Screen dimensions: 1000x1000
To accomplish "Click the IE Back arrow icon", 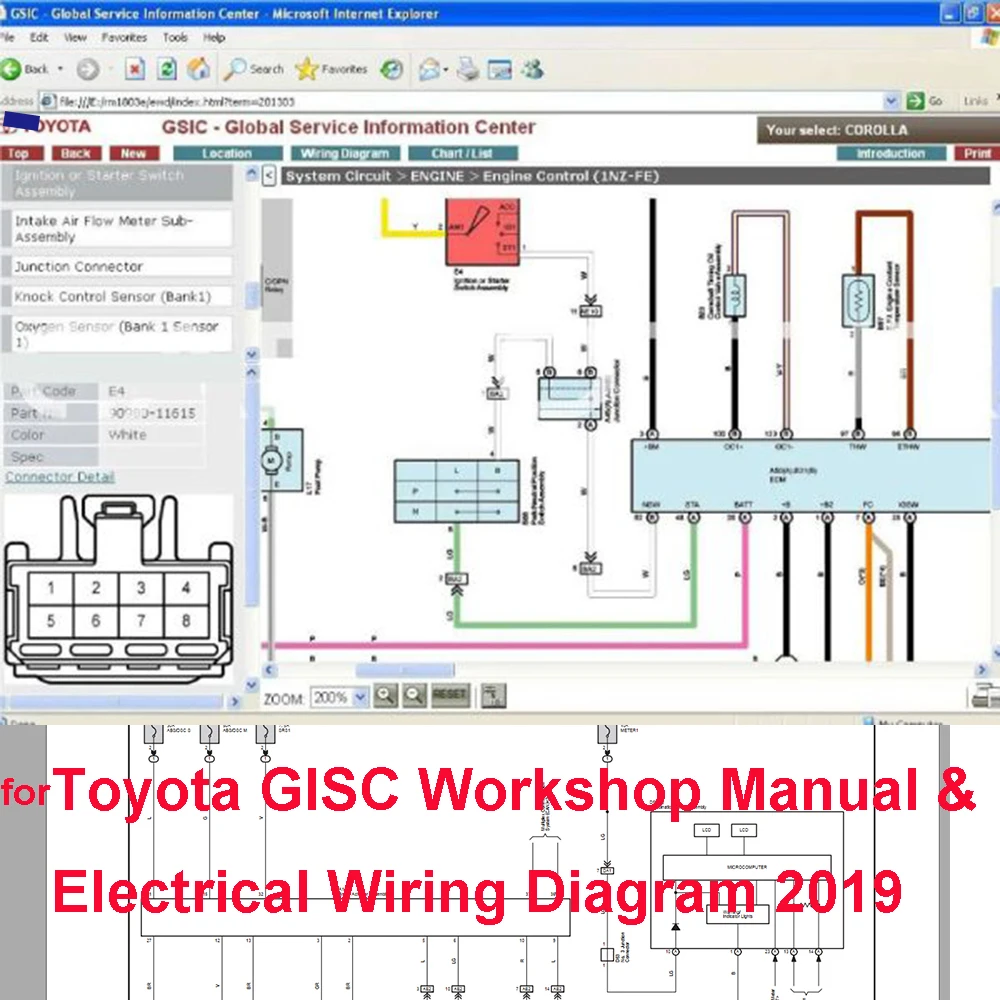I will 11,69.
